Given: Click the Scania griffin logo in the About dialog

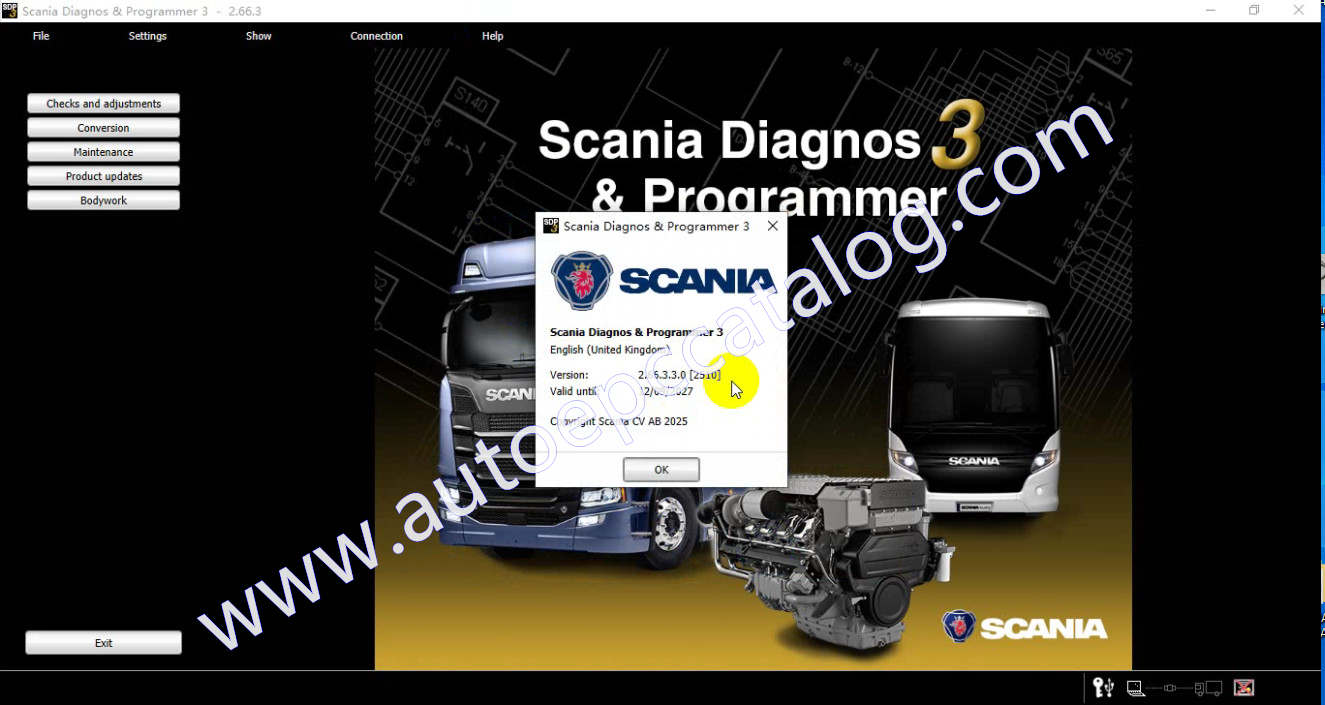Looking at the screenshot, I should coord(583,281).
